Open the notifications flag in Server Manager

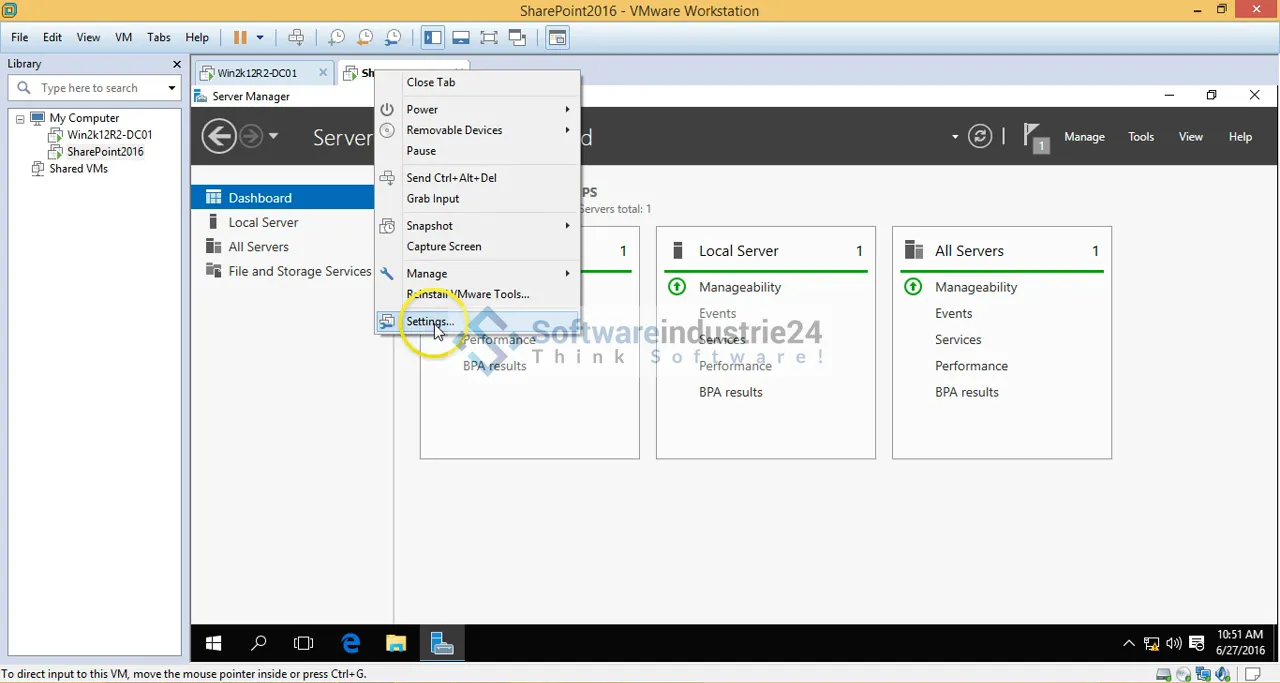[1035, 137]
